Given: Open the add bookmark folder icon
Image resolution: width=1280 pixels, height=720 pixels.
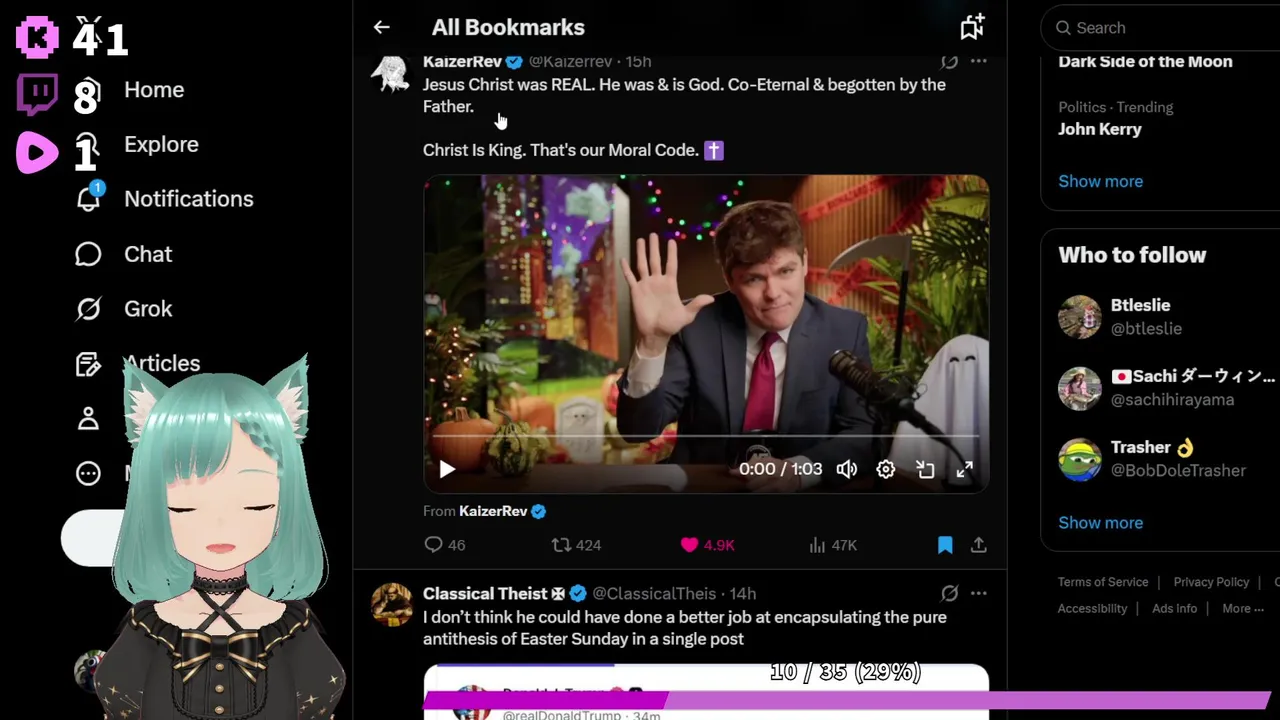Looking at the screenshot, I should 972,27.
